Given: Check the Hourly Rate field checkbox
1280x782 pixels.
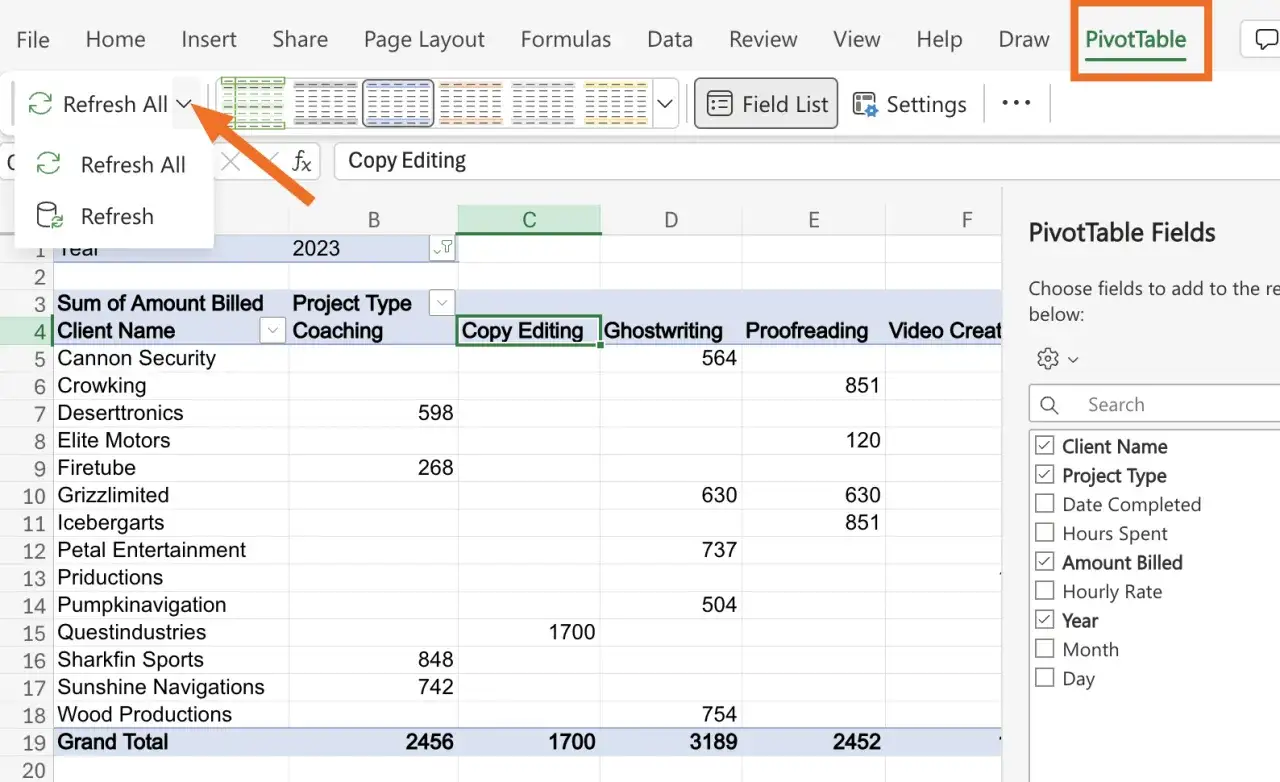Looking at the screenshot, I should [1045, 591].
